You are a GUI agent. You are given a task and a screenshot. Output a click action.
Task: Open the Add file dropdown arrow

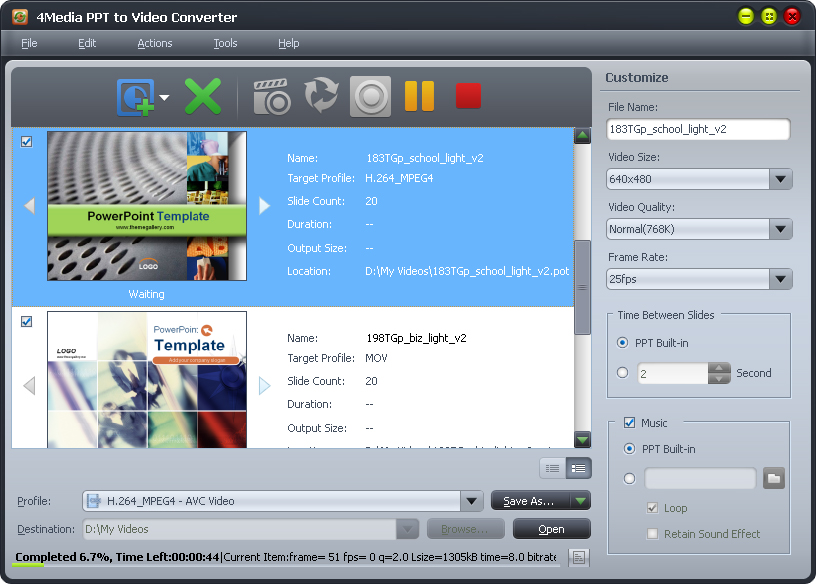coord(164,97)
